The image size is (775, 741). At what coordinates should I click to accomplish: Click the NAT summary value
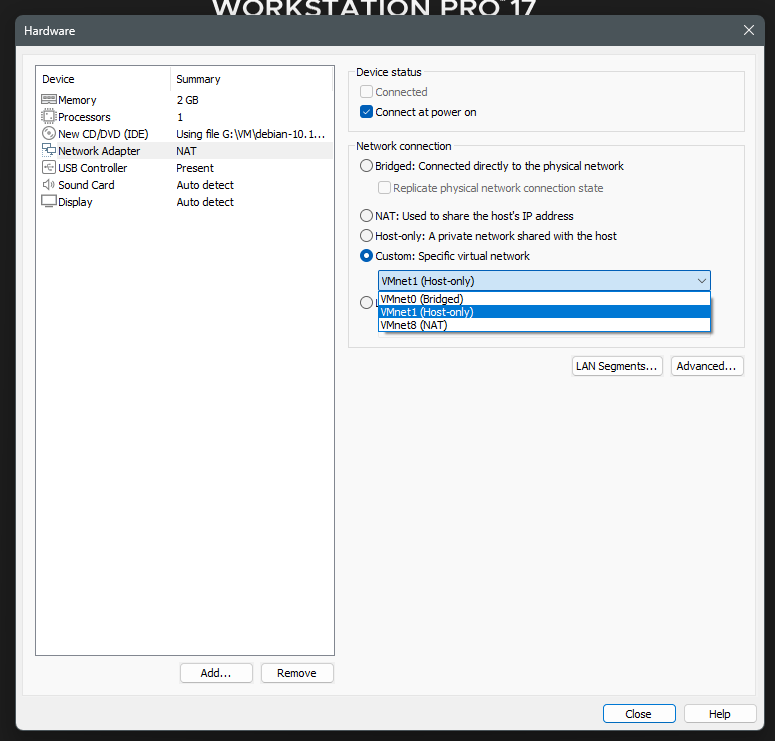click(x=186, y=151)
